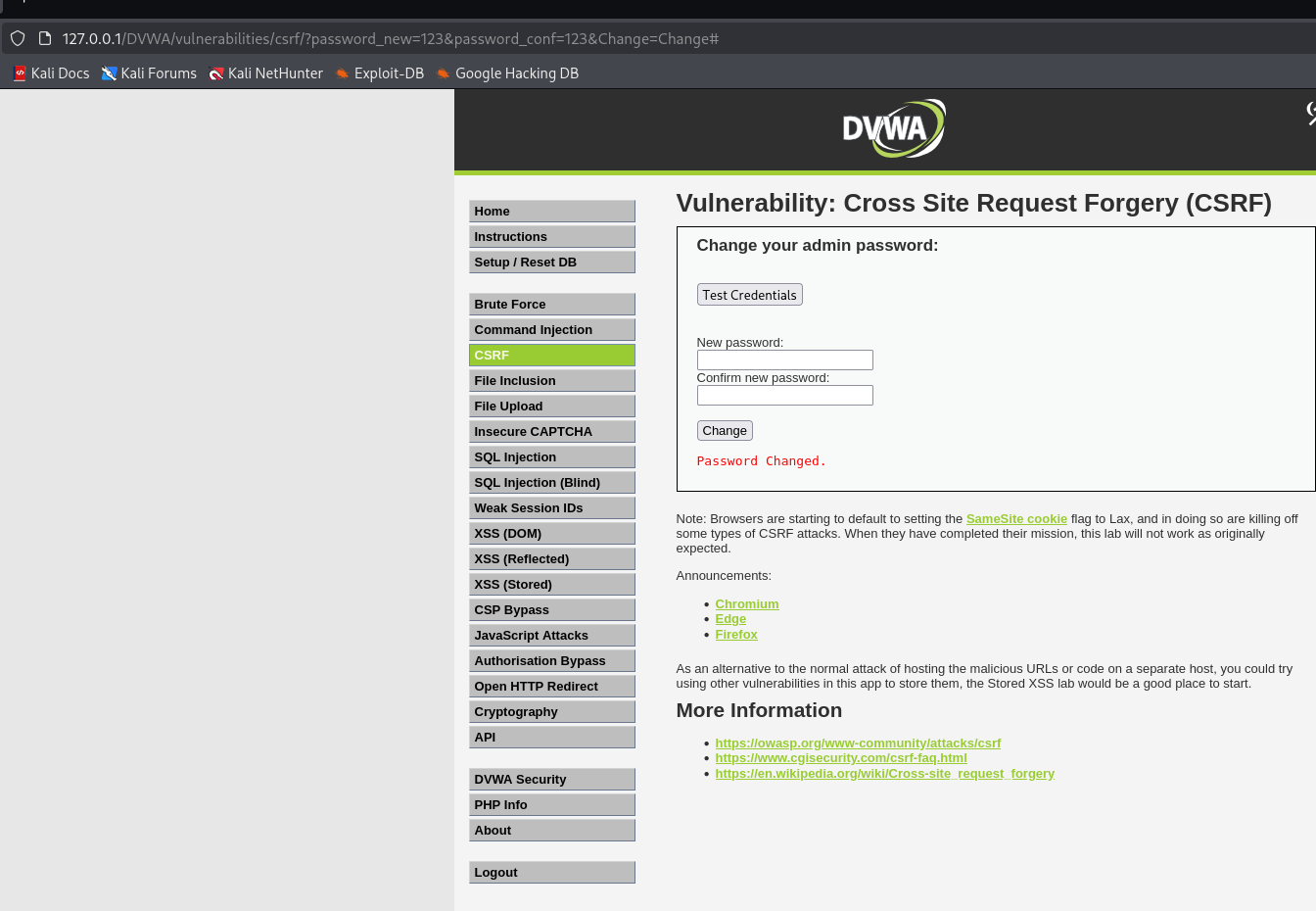Select the highlighted CSRF menu item
The height and width of the screenshot is (911, 1316).
click(x=552, y=356)
